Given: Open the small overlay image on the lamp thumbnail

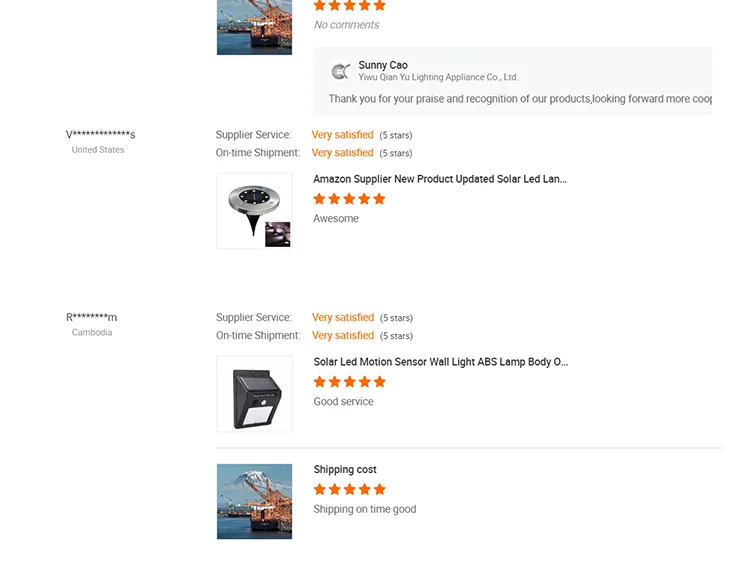Looking at the screenshot, I should tap(278, 234).
